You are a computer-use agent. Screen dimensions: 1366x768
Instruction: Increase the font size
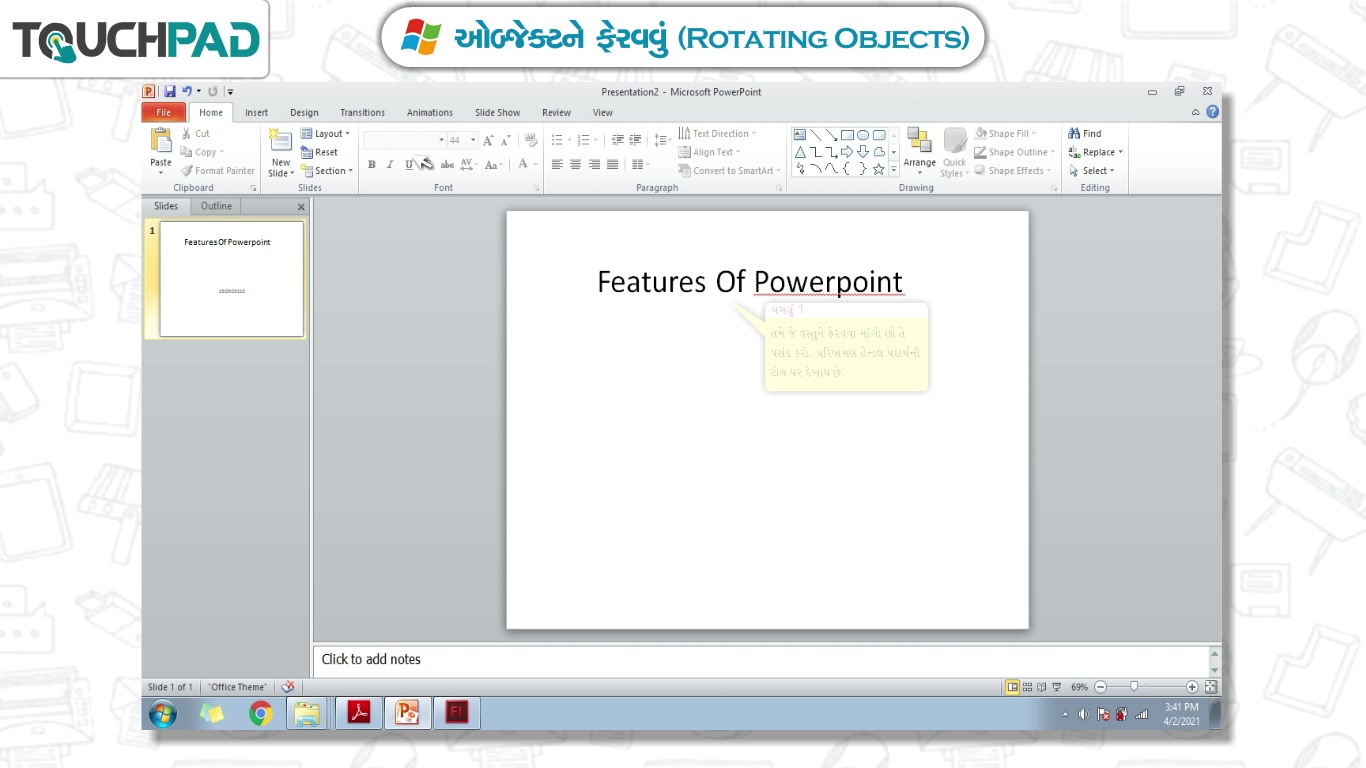click(x=488, y=141)
